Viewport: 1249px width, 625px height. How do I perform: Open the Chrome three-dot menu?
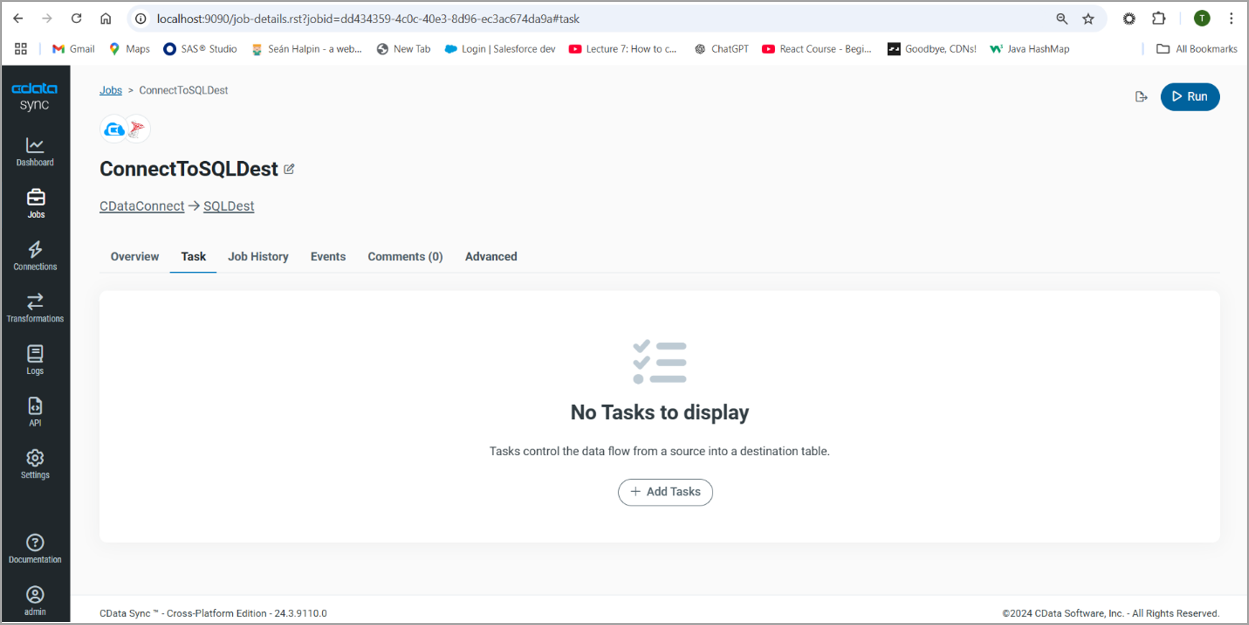click(1231, 18)
